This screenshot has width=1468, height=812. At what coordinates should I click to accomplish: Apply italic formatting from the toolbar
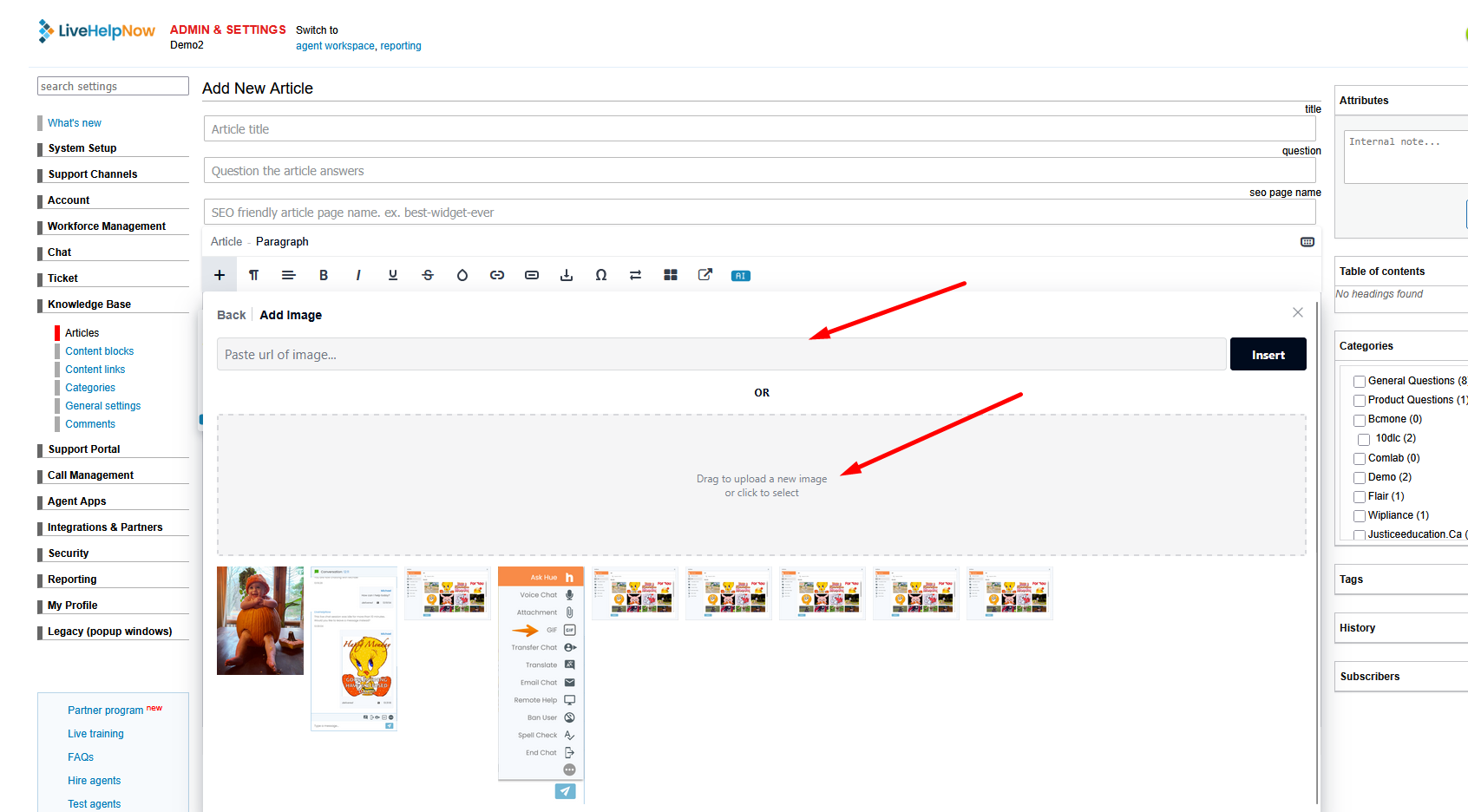pyautogui.click(x=358, y=275)
